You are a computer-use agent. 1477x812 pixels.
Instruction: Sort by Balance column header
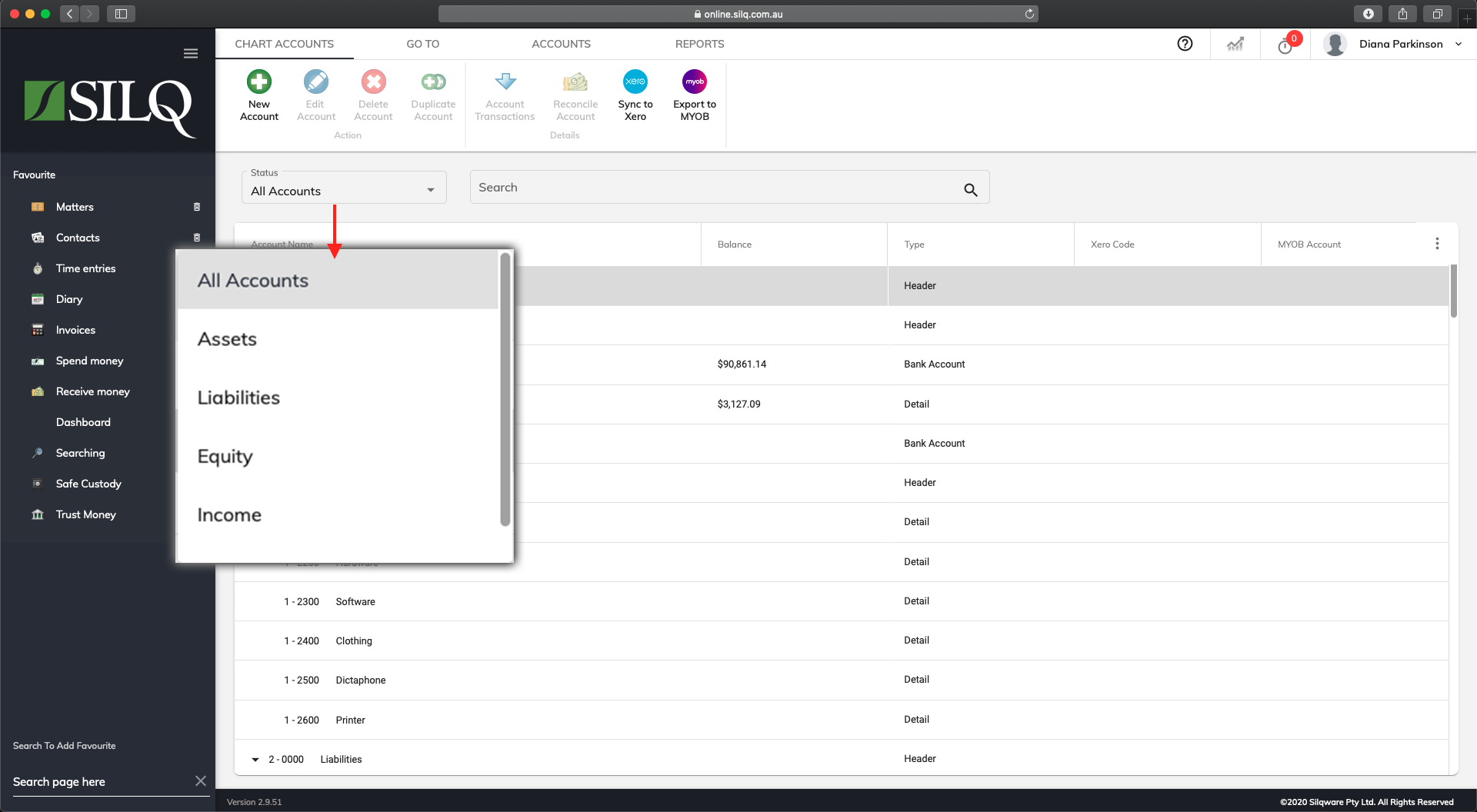[x=734, y=245]
